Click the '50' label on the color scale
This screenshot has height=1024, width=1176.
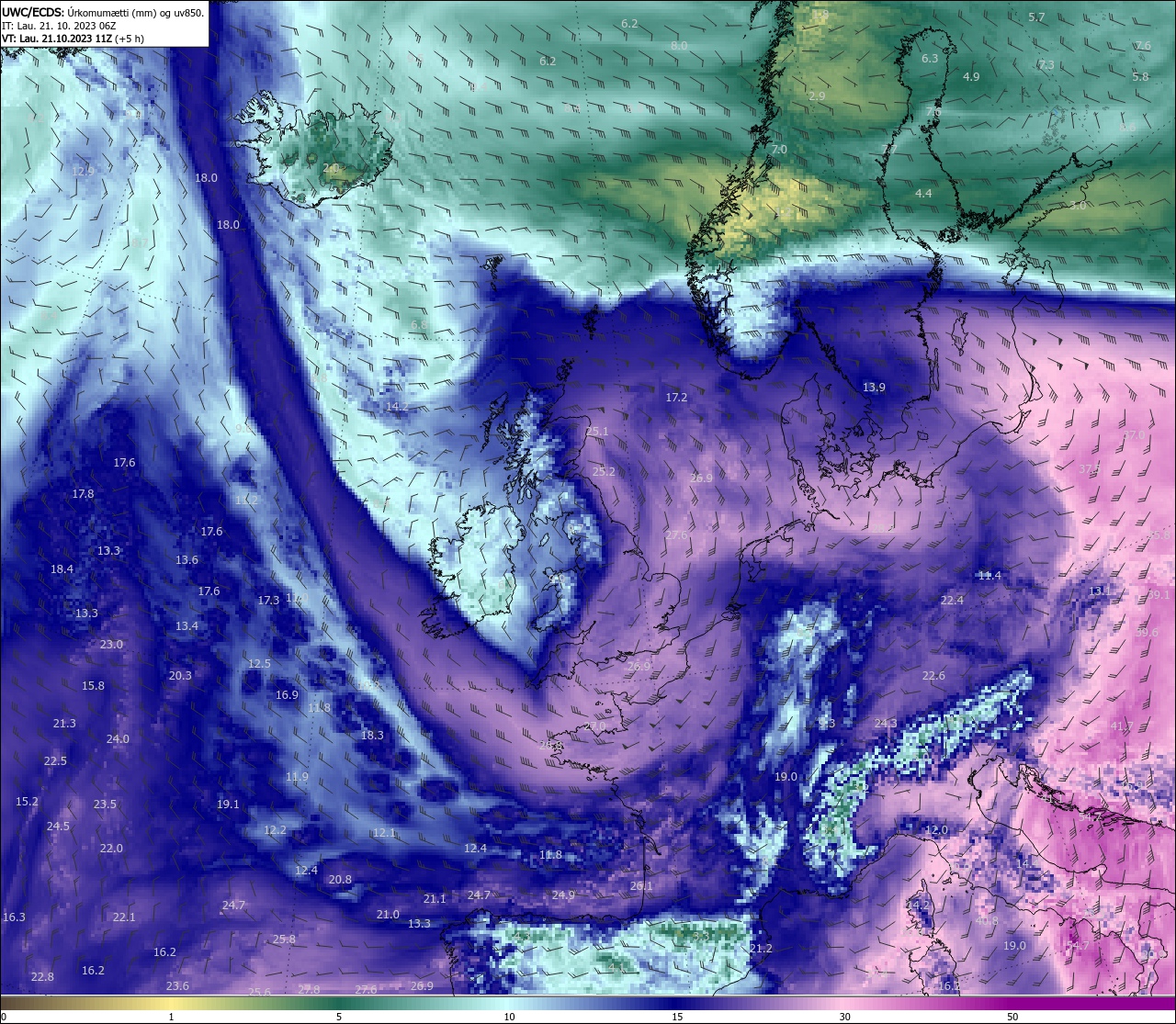(1012, 1017)
